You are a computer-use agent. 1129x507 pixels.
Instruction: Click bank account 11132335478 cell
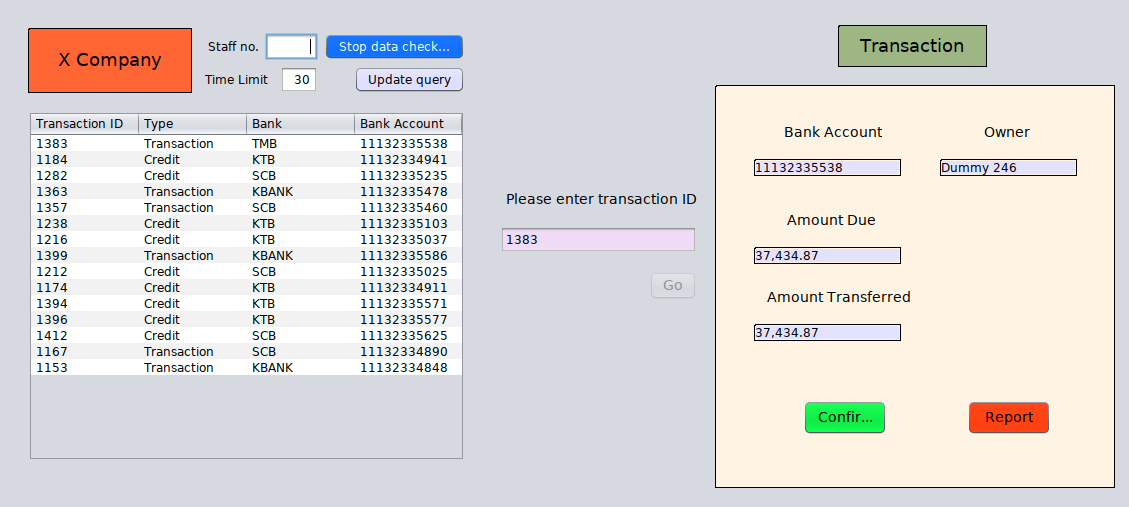(x=408, y=192)
